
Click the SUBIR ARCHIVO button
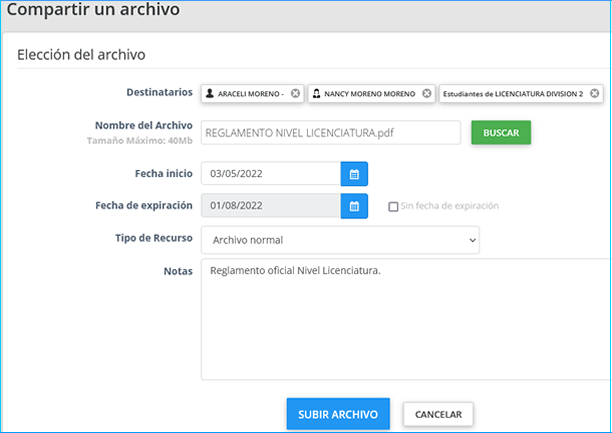[336, 413]
